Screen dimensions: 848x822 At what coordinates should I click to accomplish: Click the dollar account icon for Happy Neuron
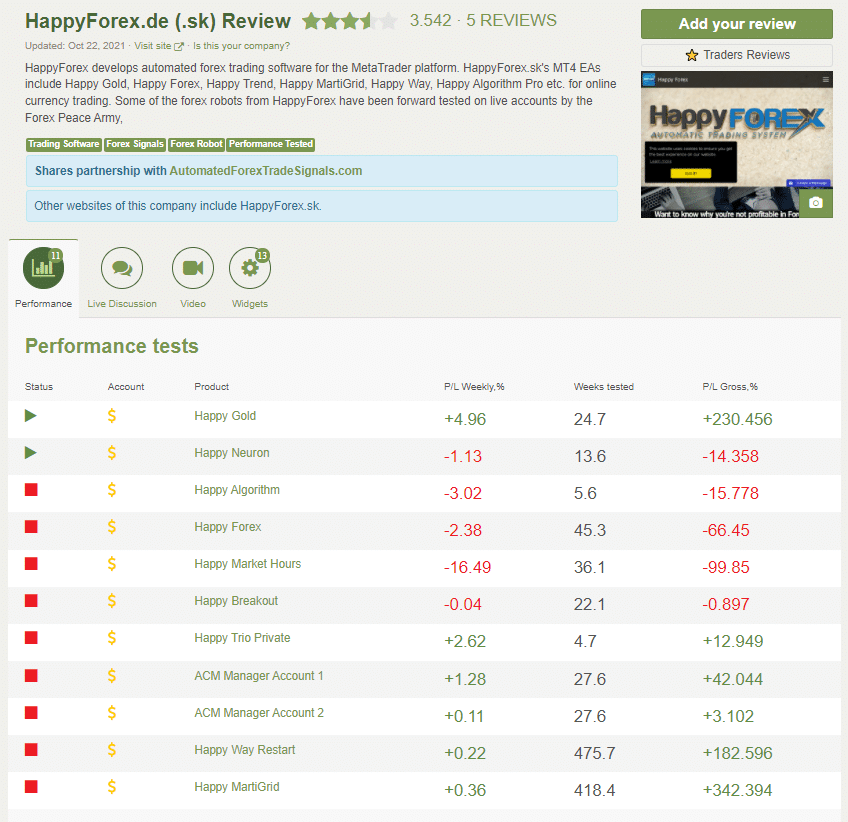(111, 452)
